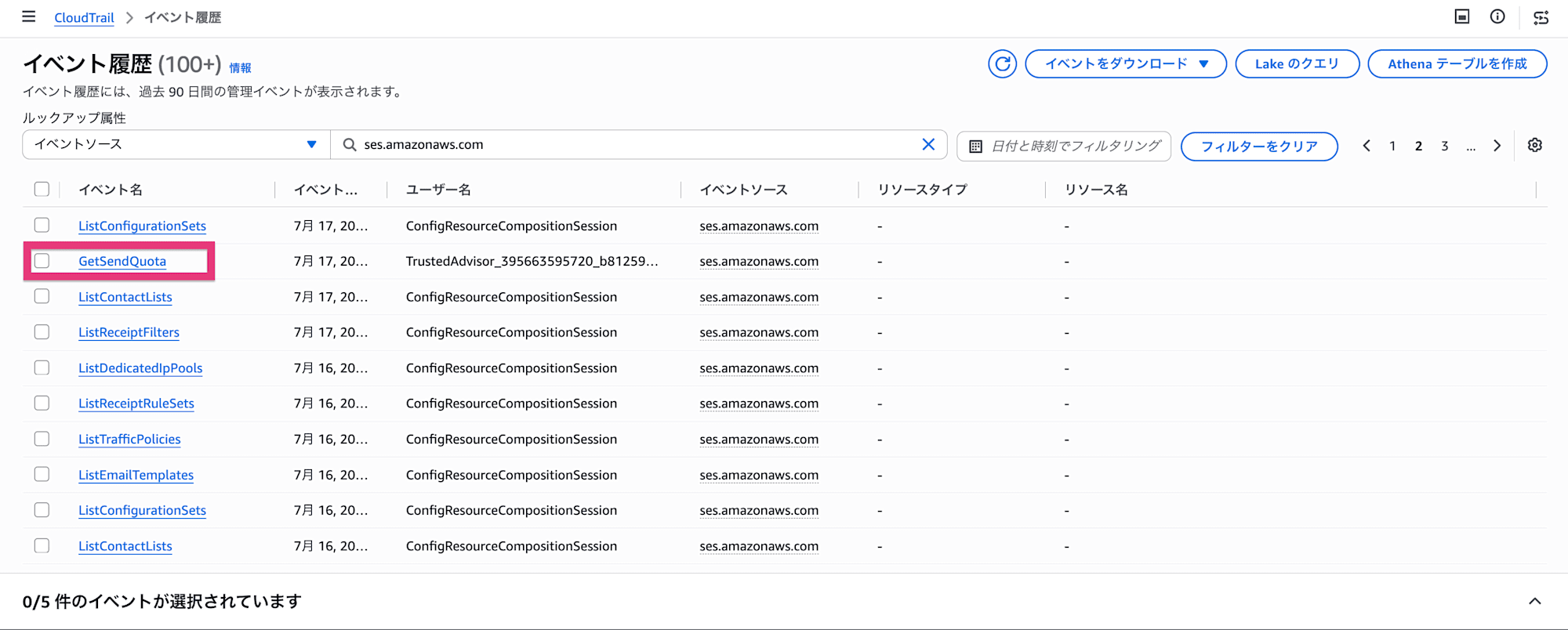Open the ListTrafficPolicies event link

[129, 439]
